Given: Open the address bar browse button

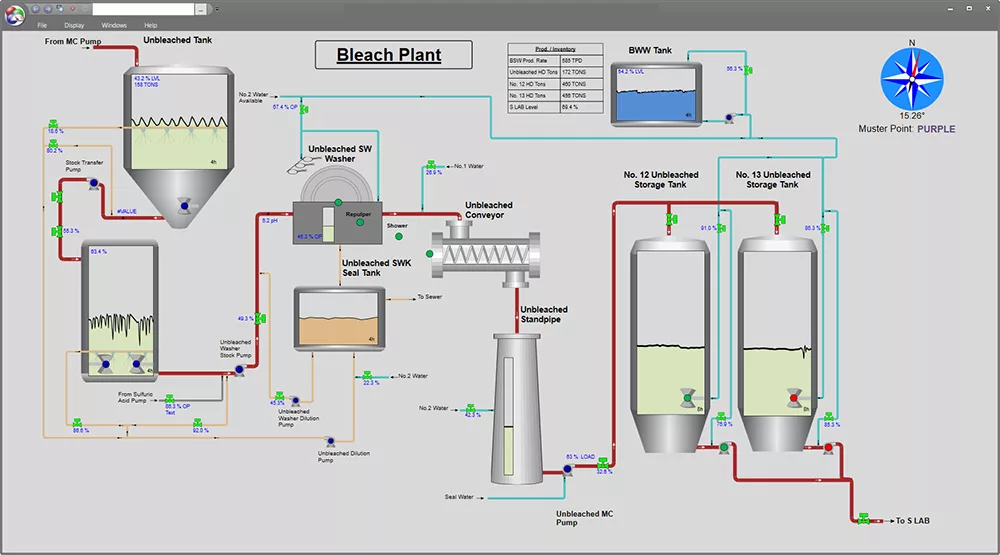Looking at the screenshot, I should pyautogui.click(x=200, y=8).
